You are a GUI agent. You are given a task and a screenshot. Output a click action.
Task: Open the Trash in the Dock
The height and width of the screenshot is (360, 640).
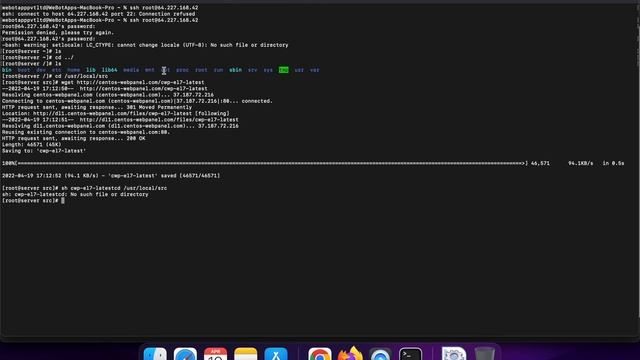484,354
